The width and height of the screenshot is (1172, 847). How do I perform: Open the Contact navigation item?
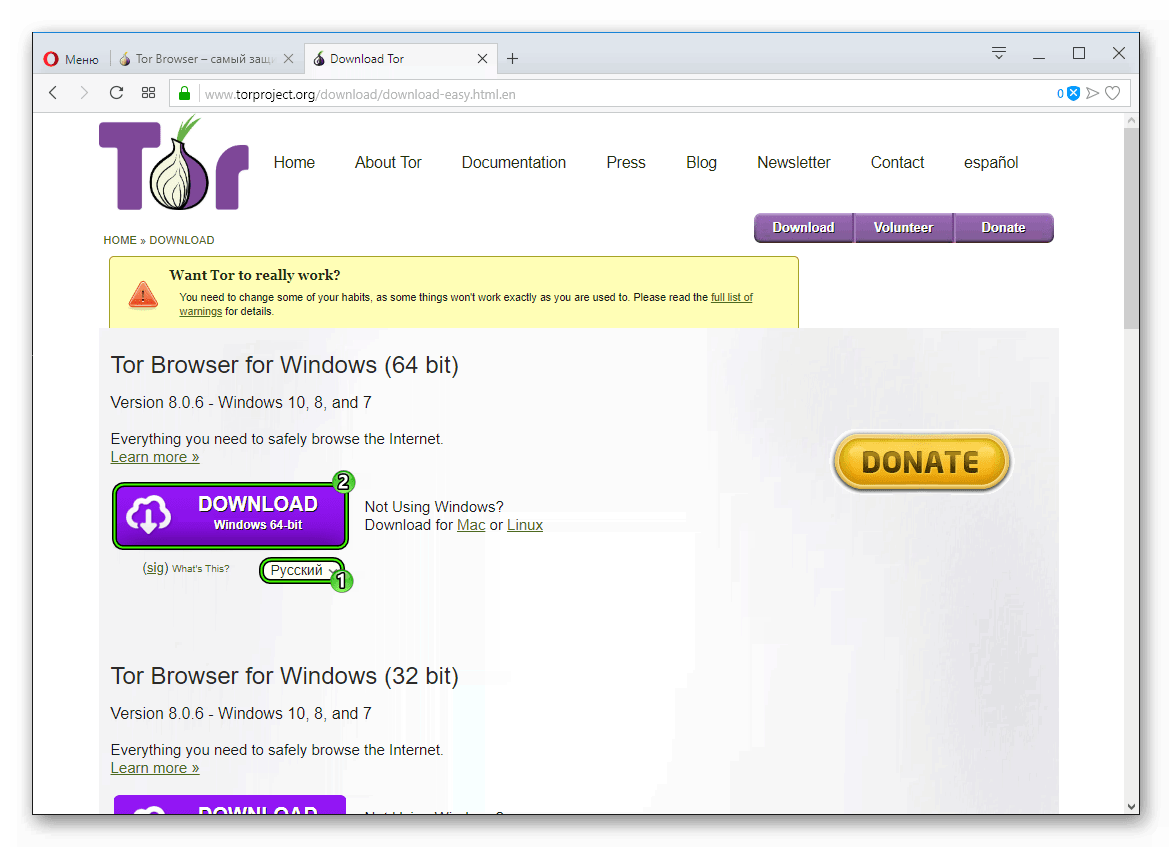pyautogui.click(x=897, y=163)
